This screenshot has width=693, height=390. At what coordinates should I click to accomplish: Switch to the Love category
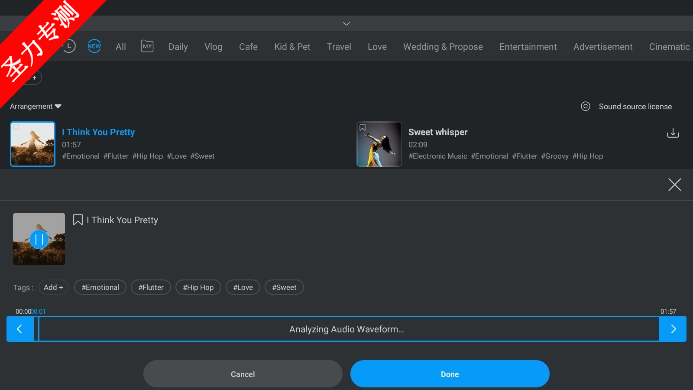tap(377, 47)
